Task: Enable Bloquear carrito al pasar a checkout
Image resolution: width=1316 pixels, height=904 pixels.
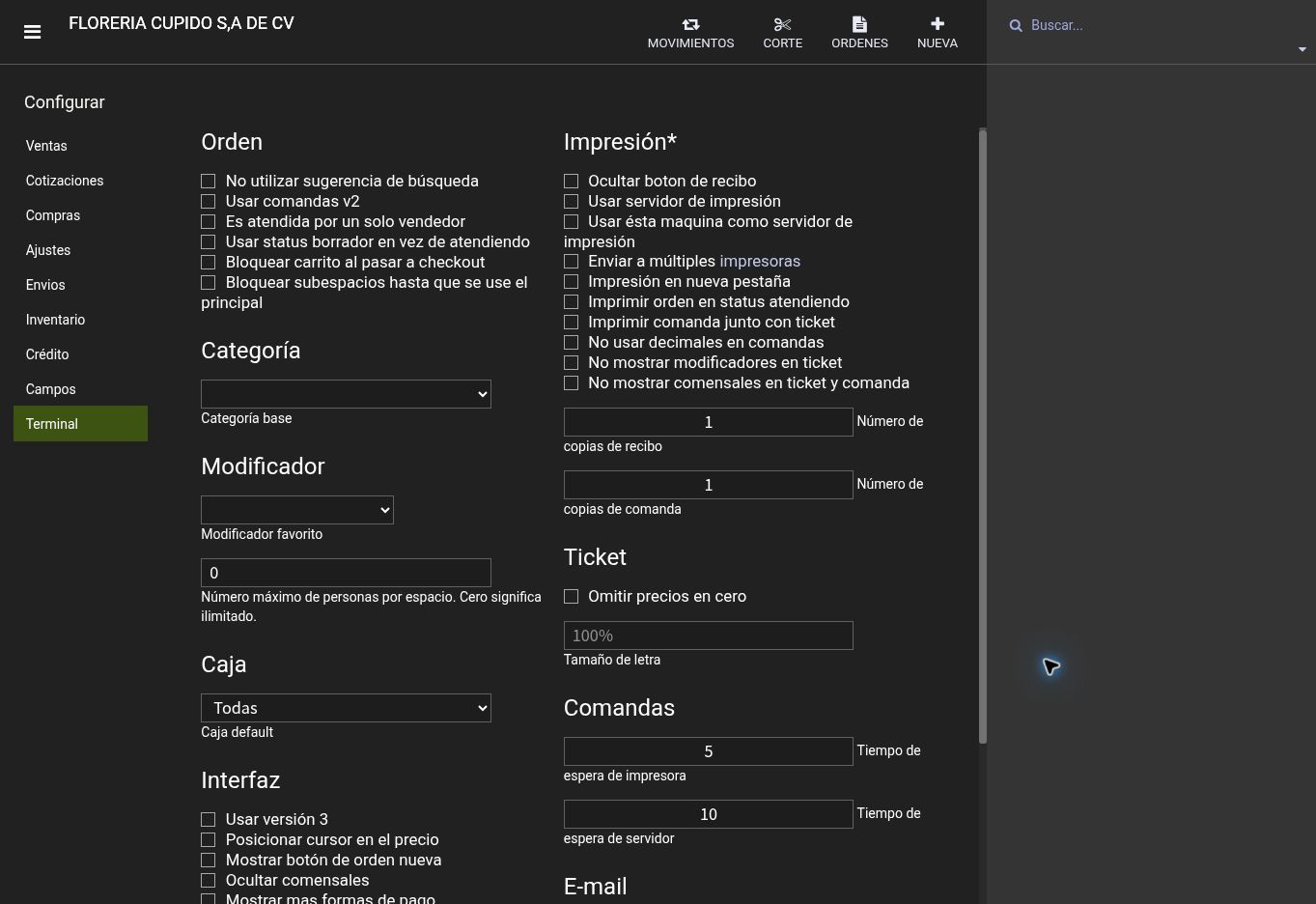Action: pyautogui.click(x=209, y=263)
